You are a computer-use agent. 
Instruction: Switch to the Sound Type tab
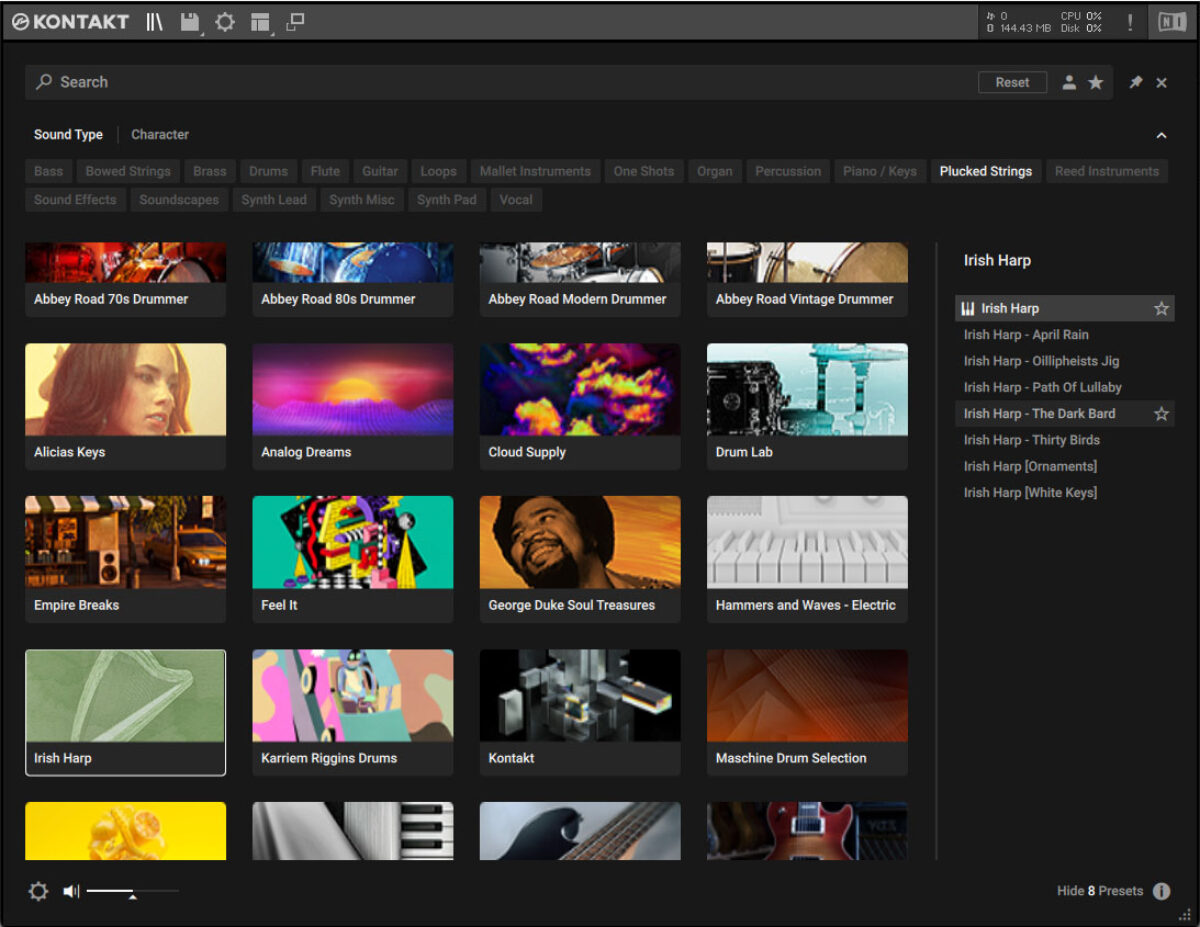(68, 135)
